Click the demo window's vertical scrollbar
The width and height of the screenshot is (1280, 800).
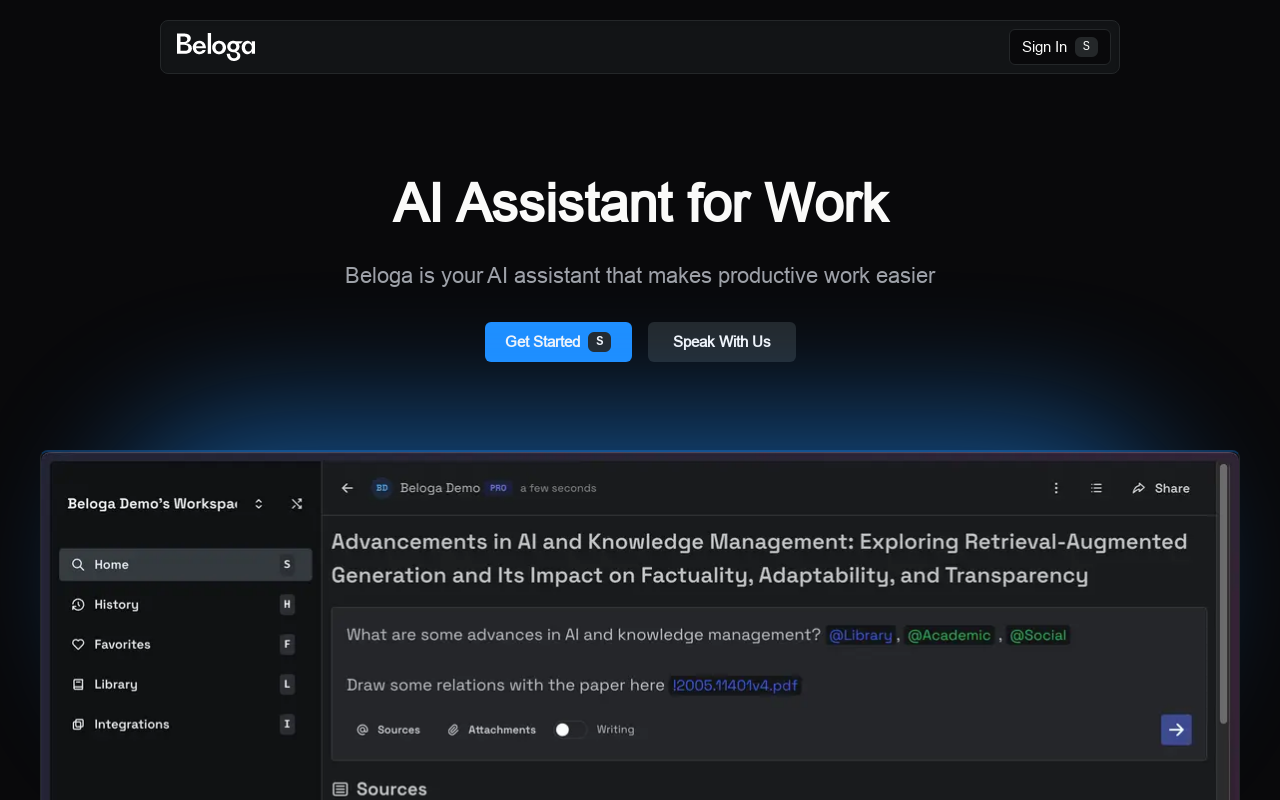click(1223, 594)
